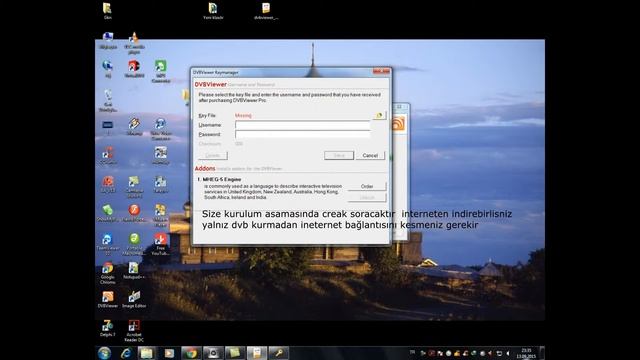Switch to the camera app in taskbar
Screen dimensions: 640x360
pyautogui.click(x=213, y=353)
